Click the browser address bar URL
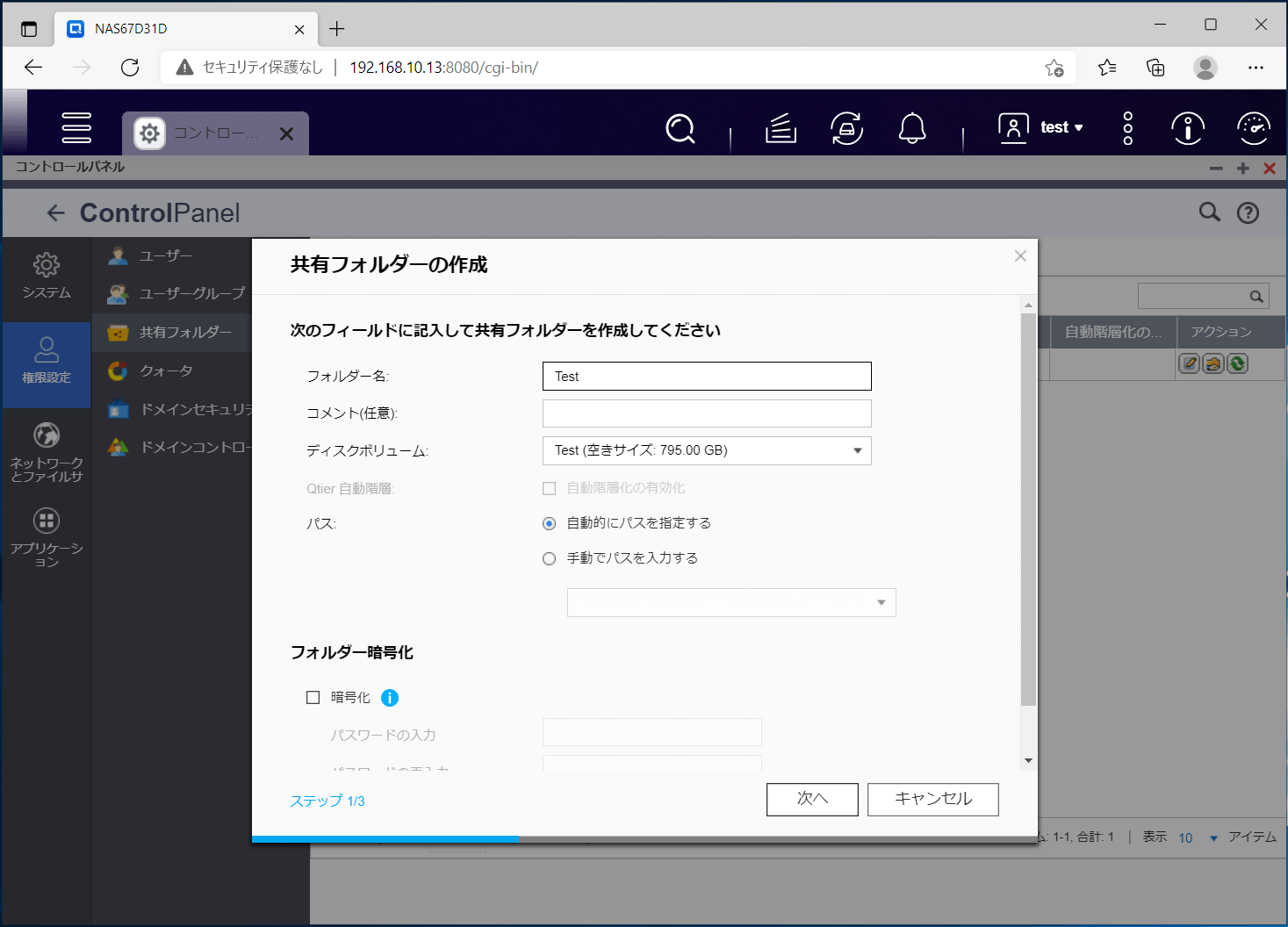Viewport: 1288px width, 927px height. tap(443, 68)
